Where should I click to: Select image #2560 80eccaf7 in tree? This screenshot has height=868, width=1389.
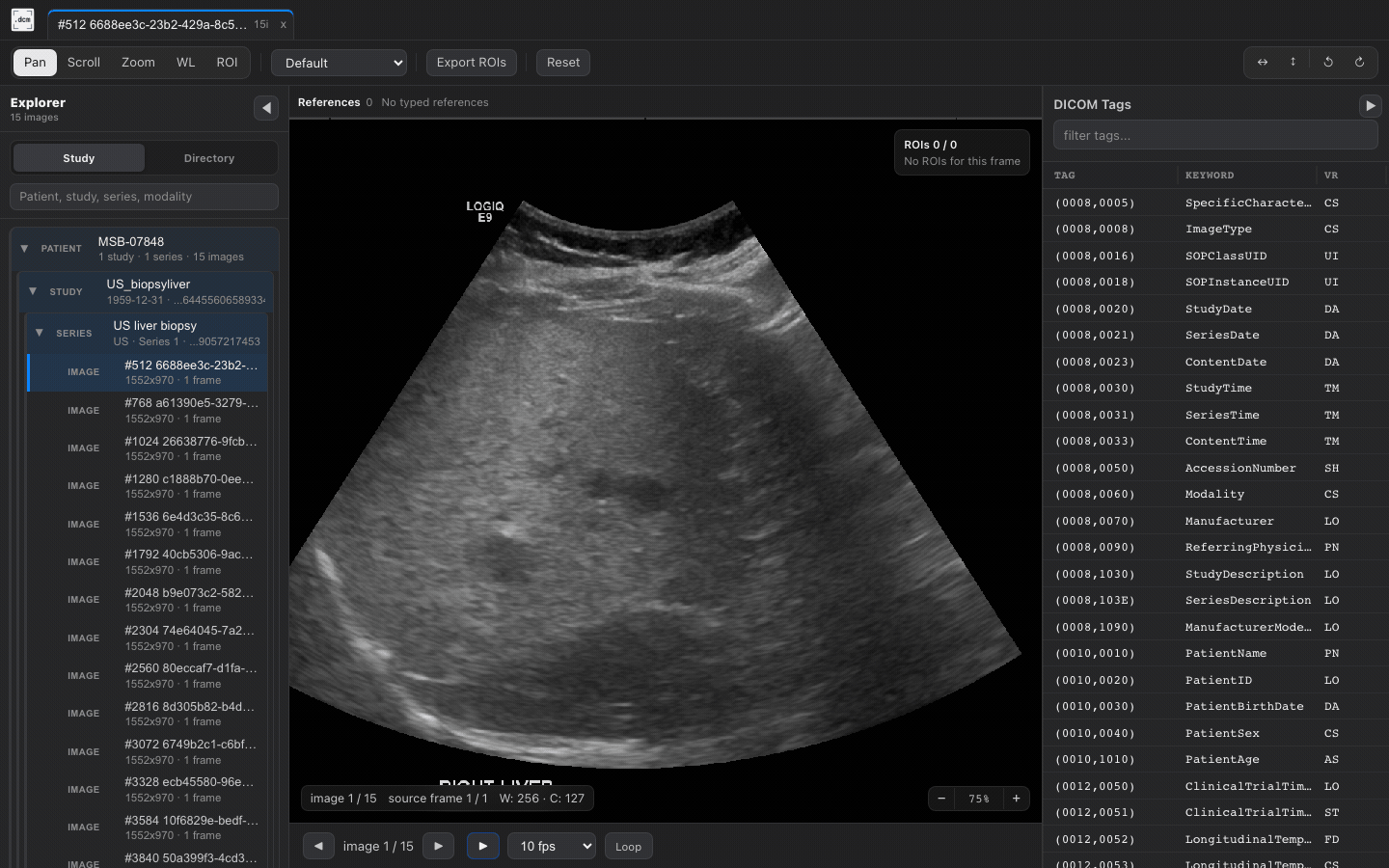pos(148,676)
